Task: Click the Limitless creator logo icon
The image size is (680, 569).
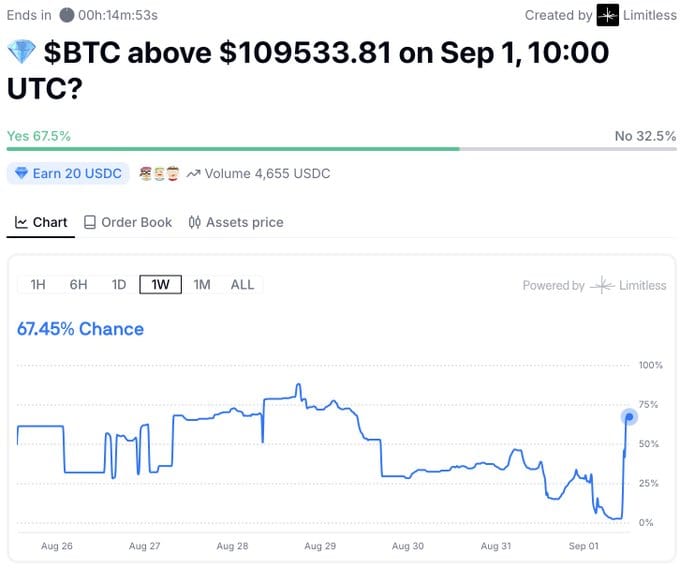Action: pos(607,15)
